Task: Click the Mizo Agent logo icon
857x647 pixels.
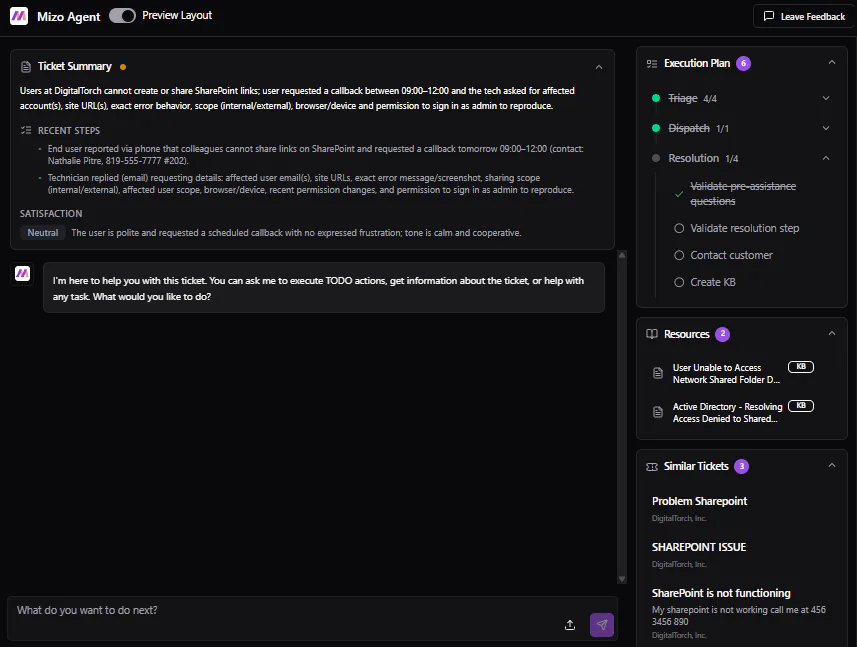Action: coord(19,16)
